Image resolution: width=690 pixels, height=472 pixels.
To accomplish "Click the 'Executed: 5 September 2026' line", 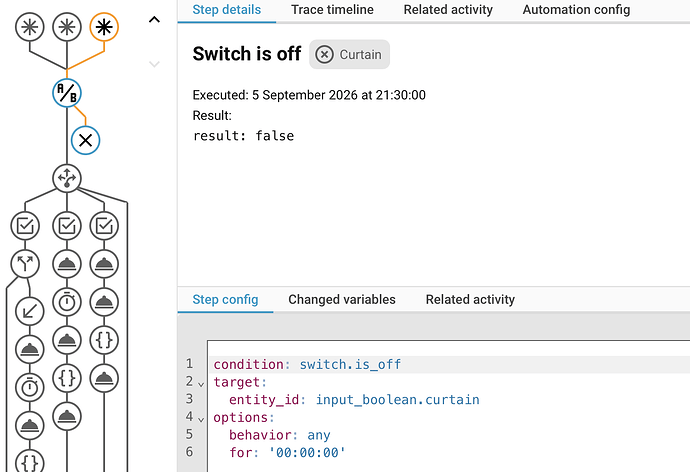I will pos(309,95).
